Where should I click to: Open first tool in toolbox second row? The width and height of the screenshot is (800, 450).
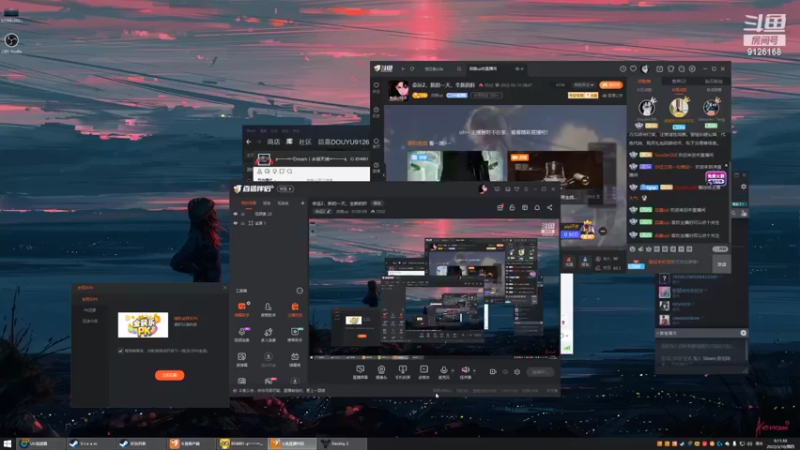(x=242, y=335)
